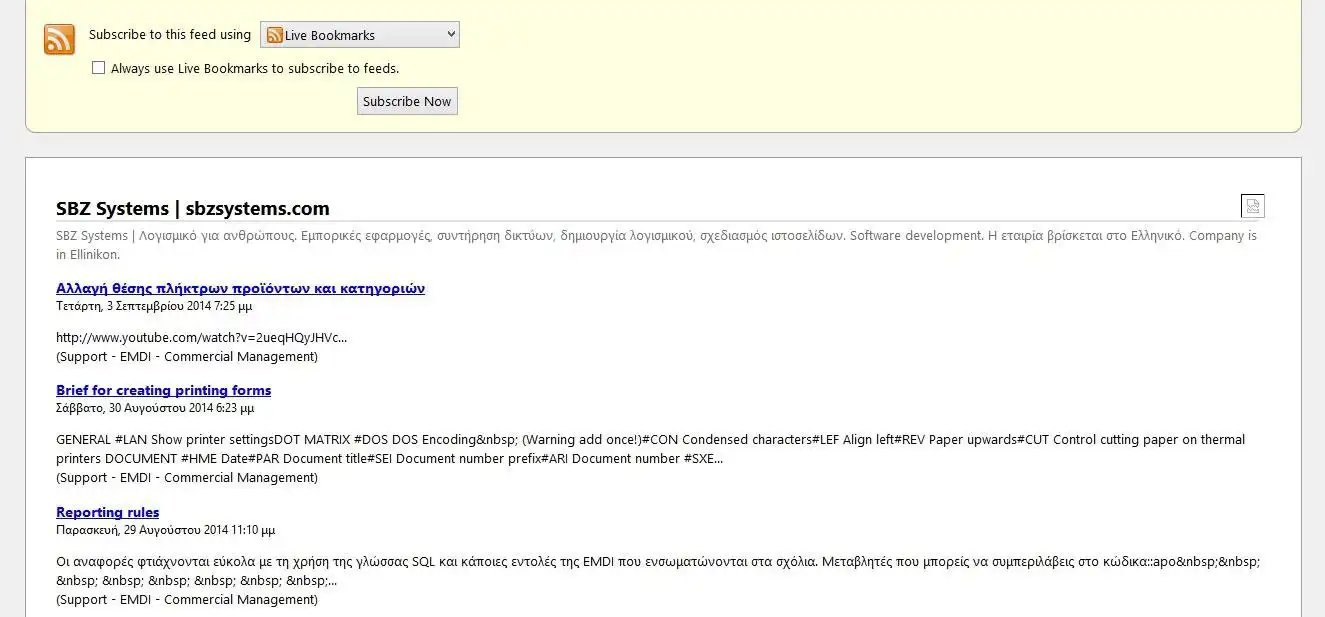Click the feed document icon beside the title

click(1252, 206)
